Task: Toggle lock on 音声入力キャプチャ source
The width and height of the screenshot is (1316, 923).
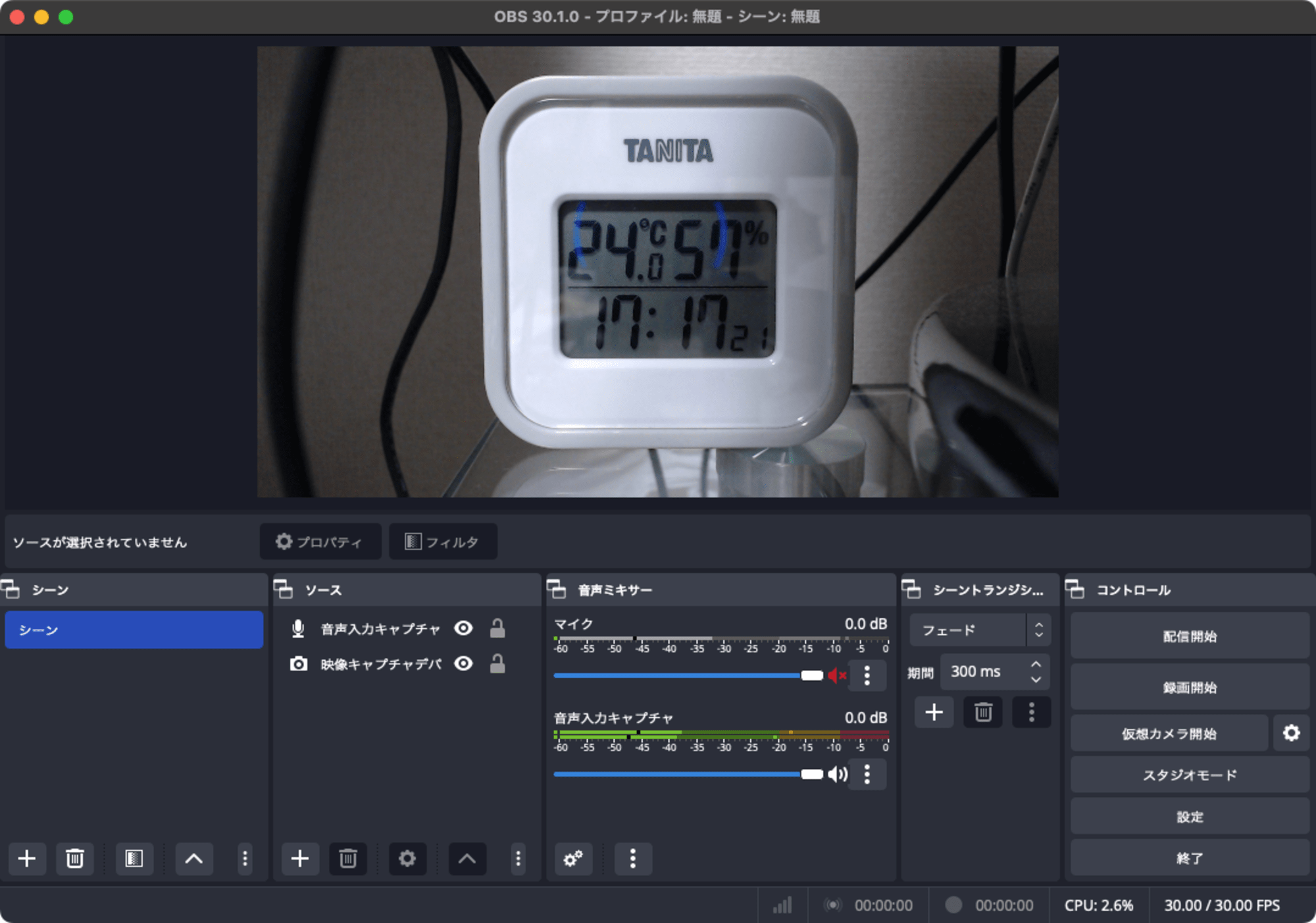Action: pos(497,628)
